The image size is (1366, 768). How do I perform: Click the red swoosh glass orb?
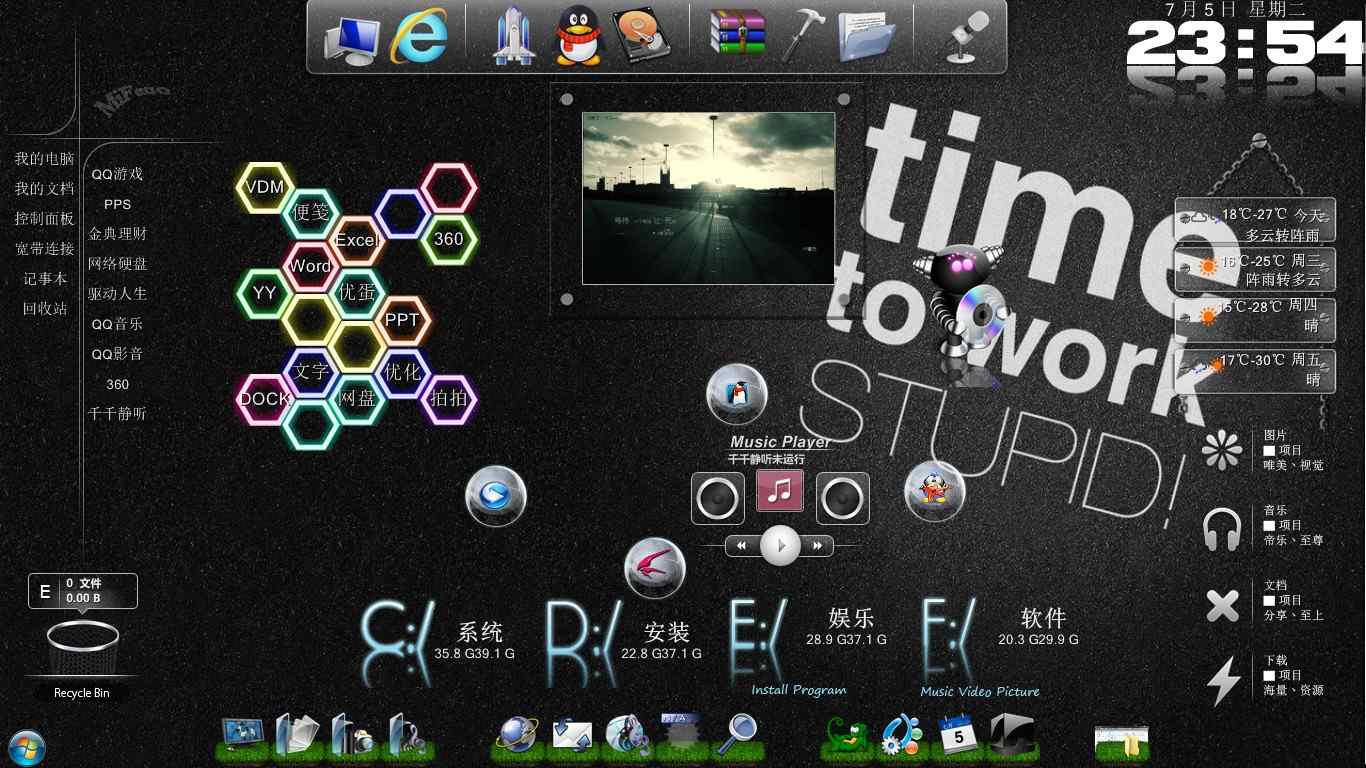655,567
